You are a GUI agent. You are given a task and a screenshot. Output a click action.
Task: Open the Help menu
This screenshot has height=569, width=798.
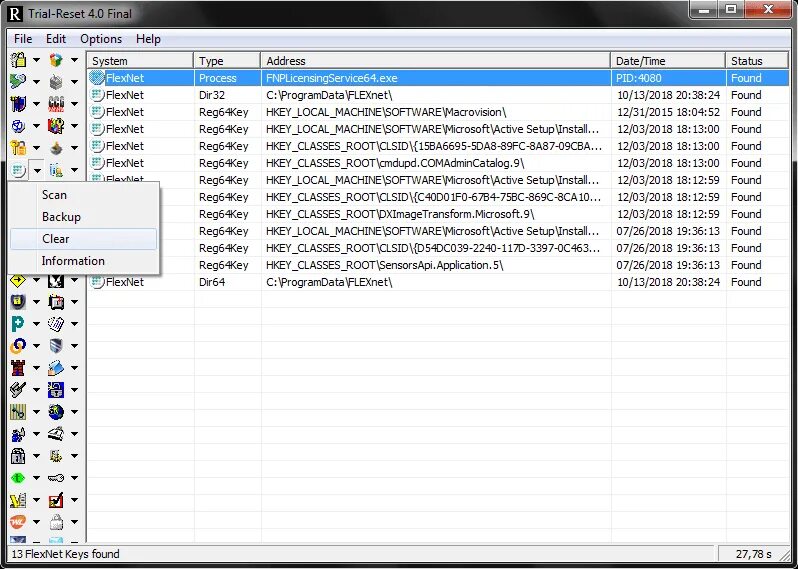tap(148, 39)
